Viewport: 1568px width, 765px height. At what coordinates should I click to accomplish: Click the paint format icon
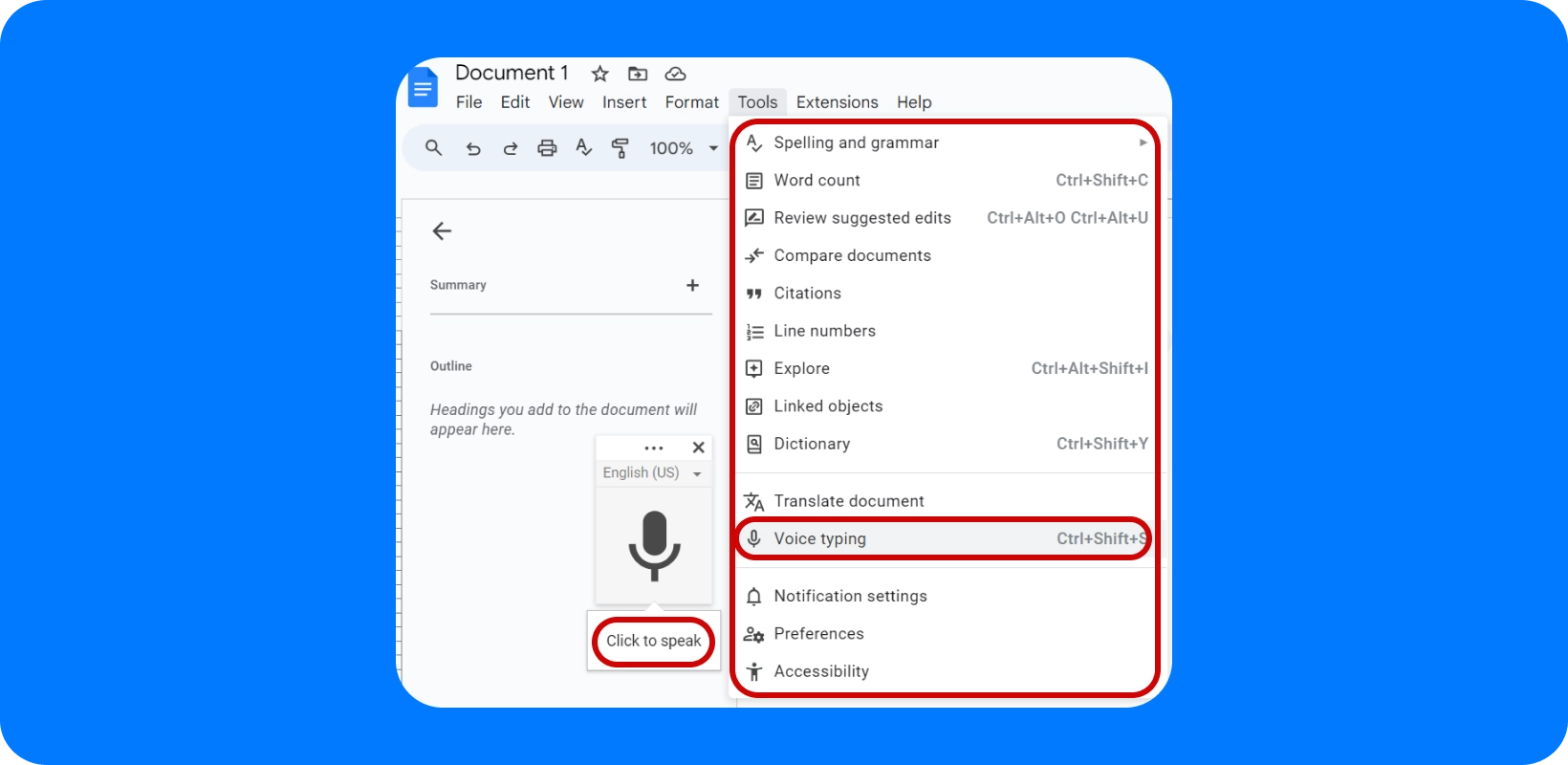click(x=621, y=148)
